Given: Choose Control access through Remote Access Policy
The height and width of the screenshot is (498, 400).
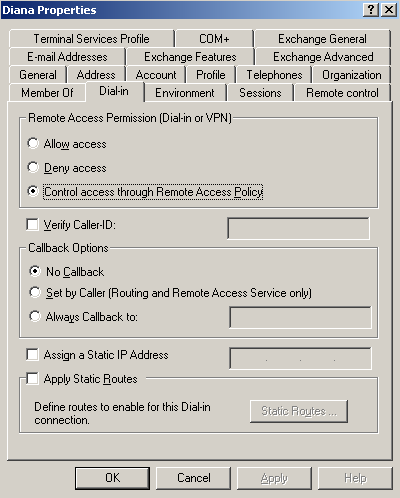Looking at the screenshot, I should click(33, 191).
